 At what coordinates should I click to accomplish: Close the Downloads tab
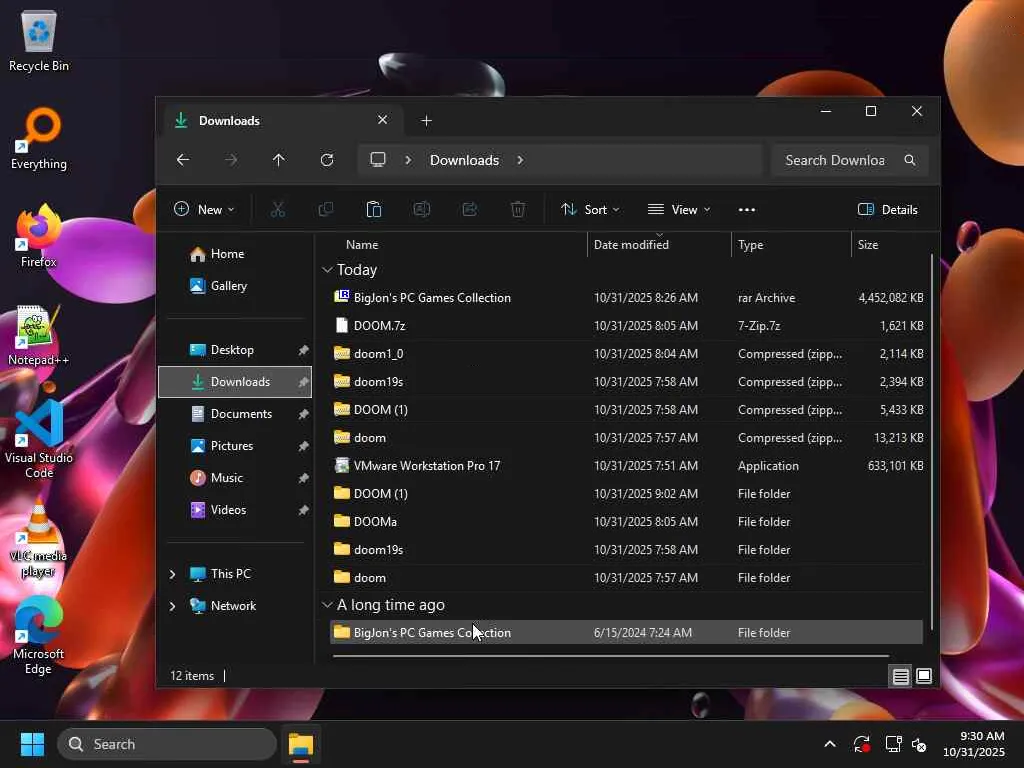(383, 120)
